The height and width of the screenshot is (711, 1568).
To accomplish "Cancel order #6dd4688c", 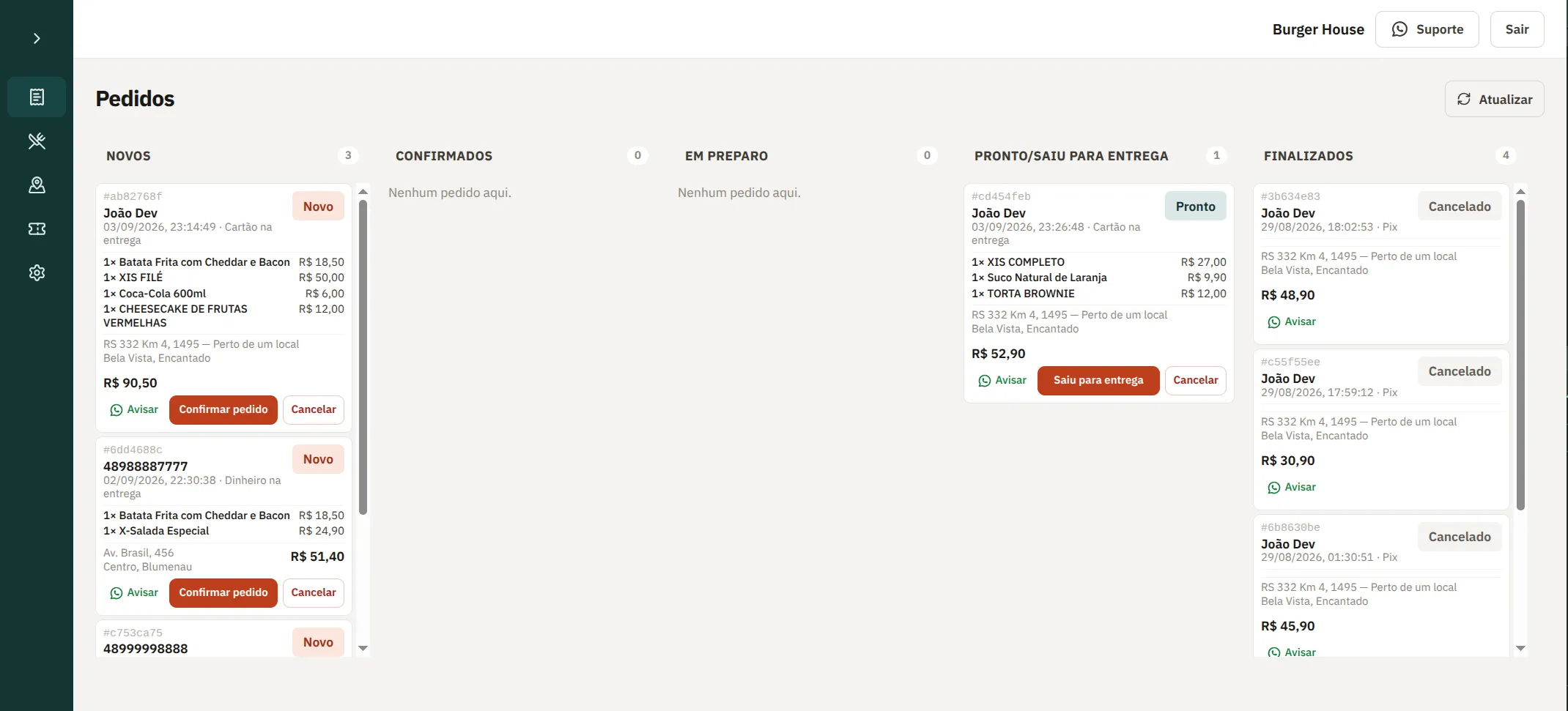I will click(314, 592).
